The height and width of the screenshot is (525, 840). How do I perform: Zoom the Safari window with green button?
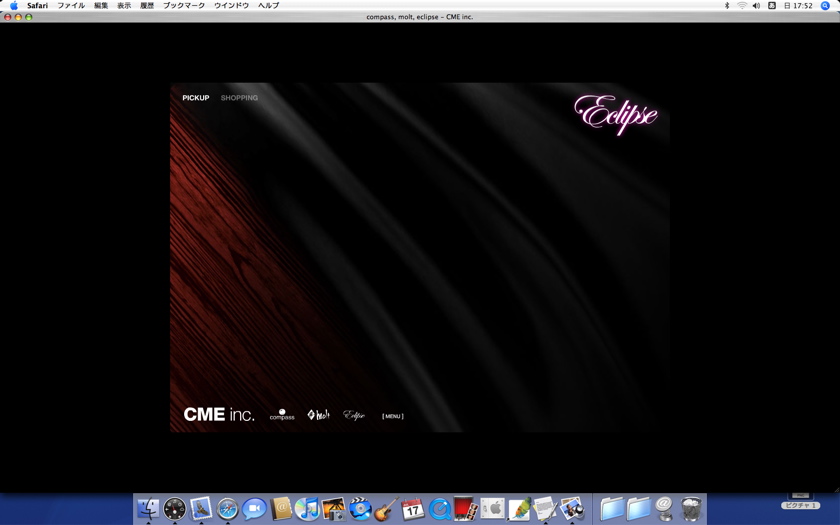point(29,17)
